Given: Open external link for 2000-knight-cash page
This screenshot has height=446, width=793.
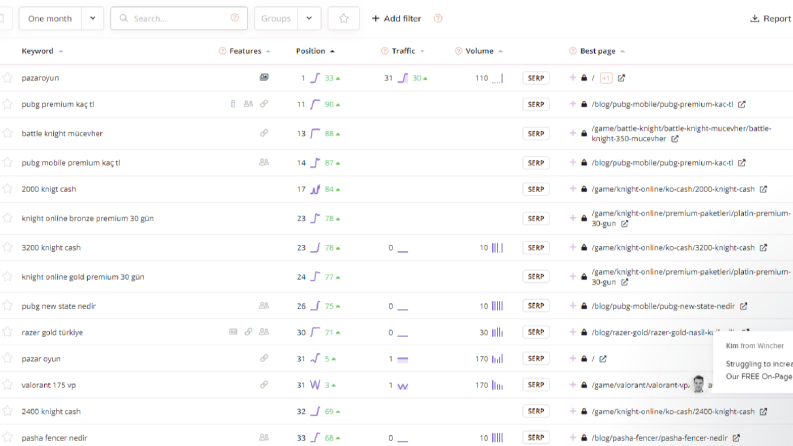Looking at the screenshot, I should click(x=763, y=189).
